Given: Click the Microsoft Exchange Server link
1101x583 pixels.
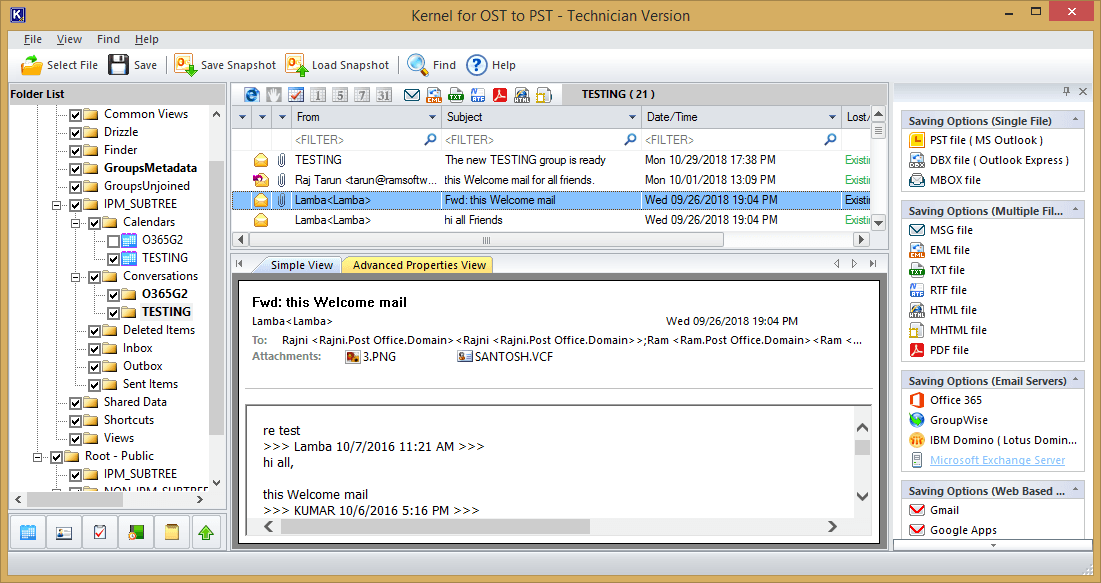Looking at the screenshot, I should coord(997,460).
